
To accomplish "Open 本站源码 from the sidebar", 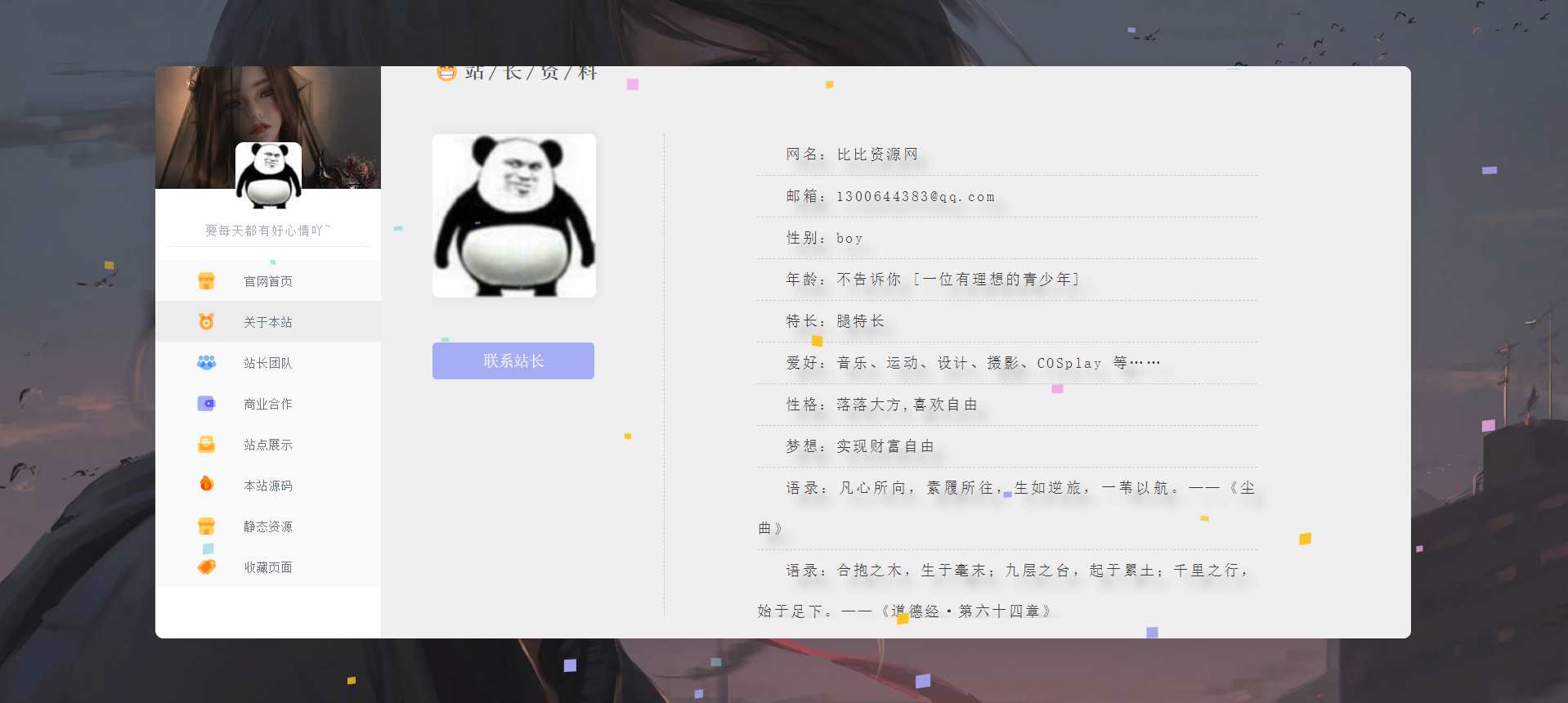I will pyautogui.click(x=268, y=486).
